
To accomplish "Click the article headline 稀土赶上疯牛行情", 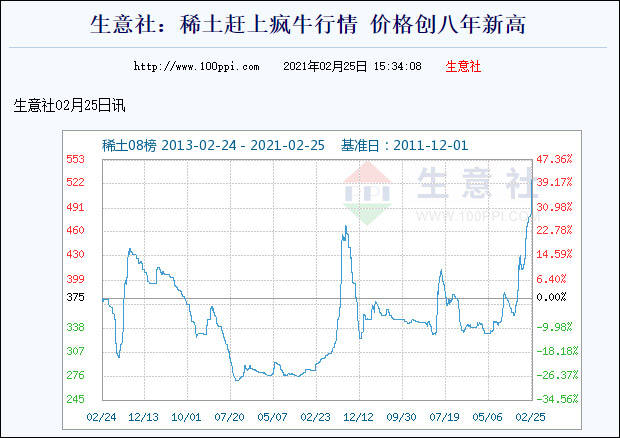I will click(x=268, y=25).
